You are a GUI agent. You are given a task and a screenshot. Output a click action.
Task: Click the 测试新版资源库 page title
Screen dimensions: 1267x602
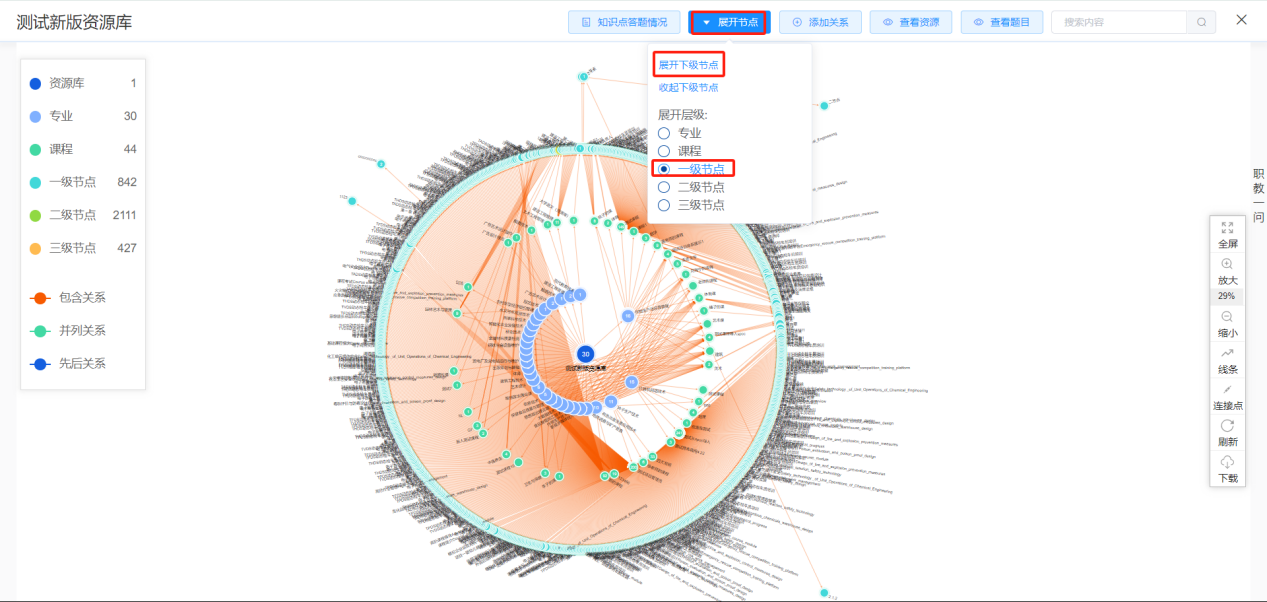pyautogui.click(x=74, y=22)
